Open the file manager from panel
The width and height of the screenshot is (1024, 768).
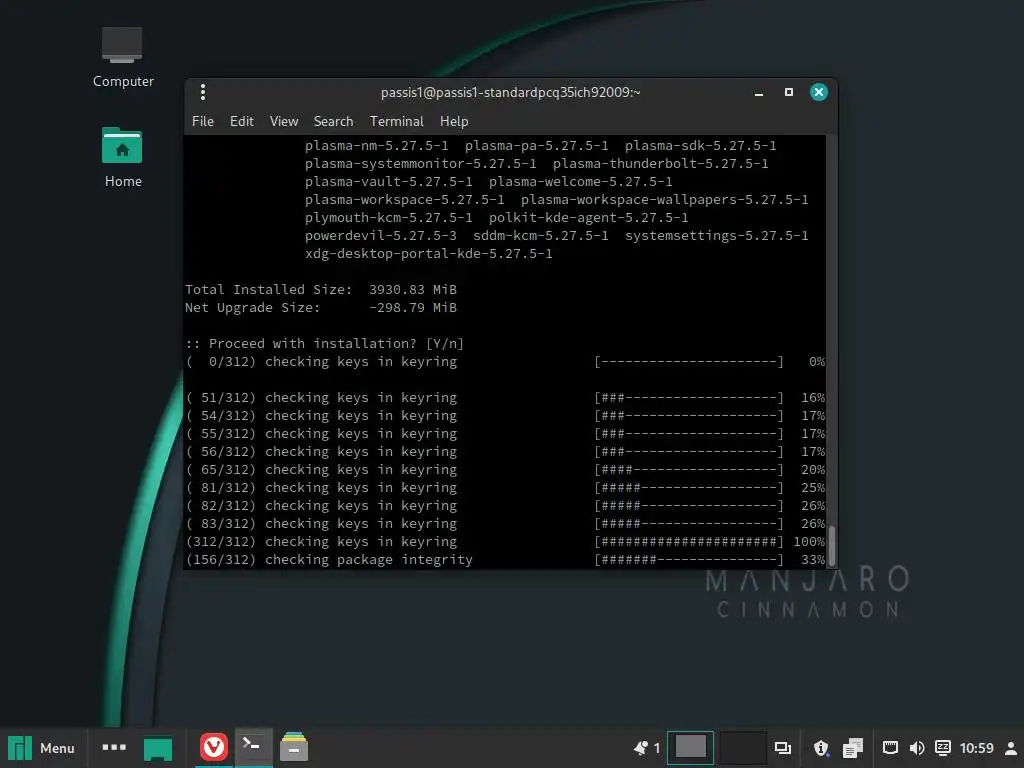tap(294, 747)
